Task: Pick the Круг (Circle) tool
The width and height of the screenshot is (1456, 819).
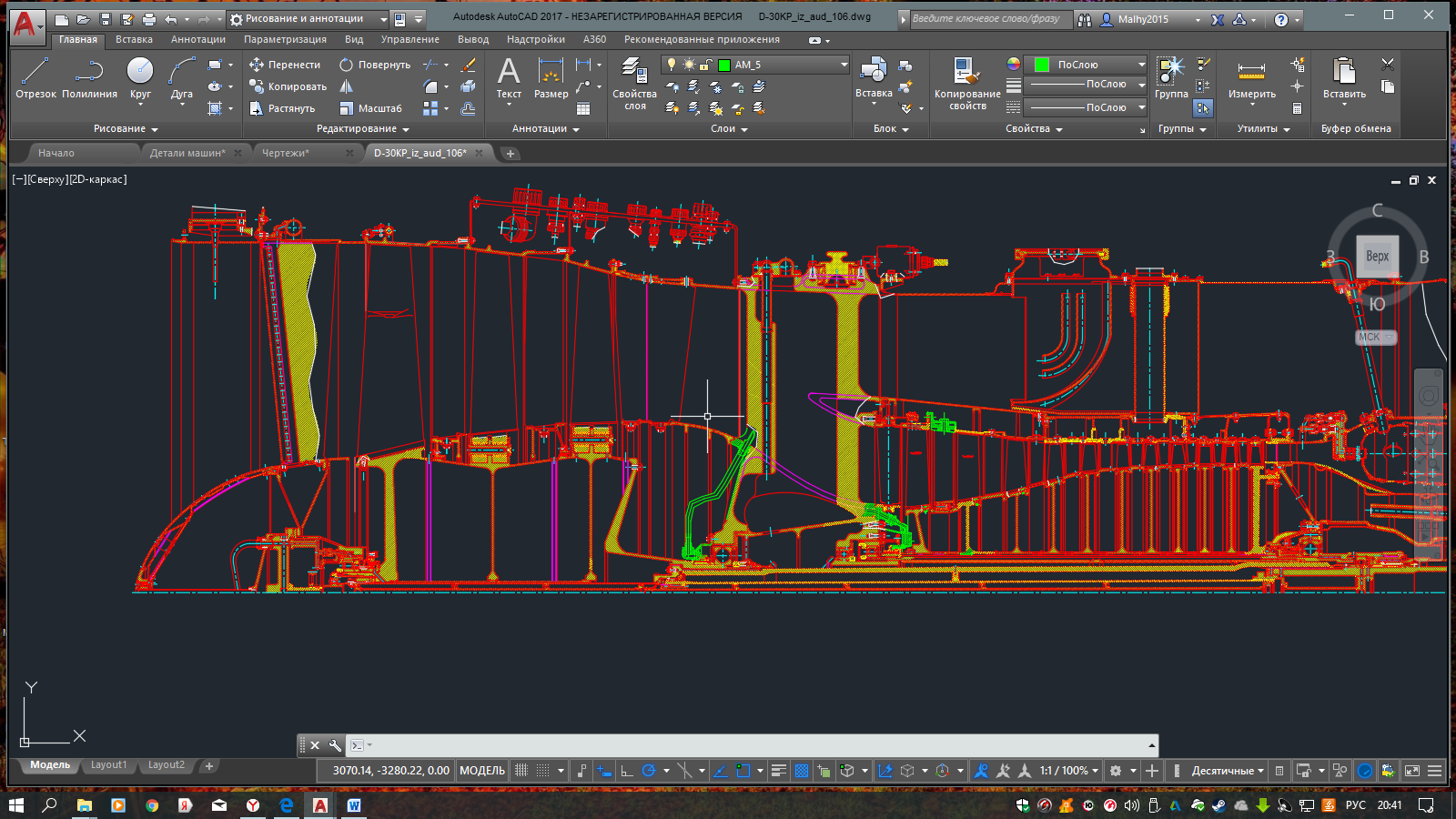Action: click(x=140, y=77)
